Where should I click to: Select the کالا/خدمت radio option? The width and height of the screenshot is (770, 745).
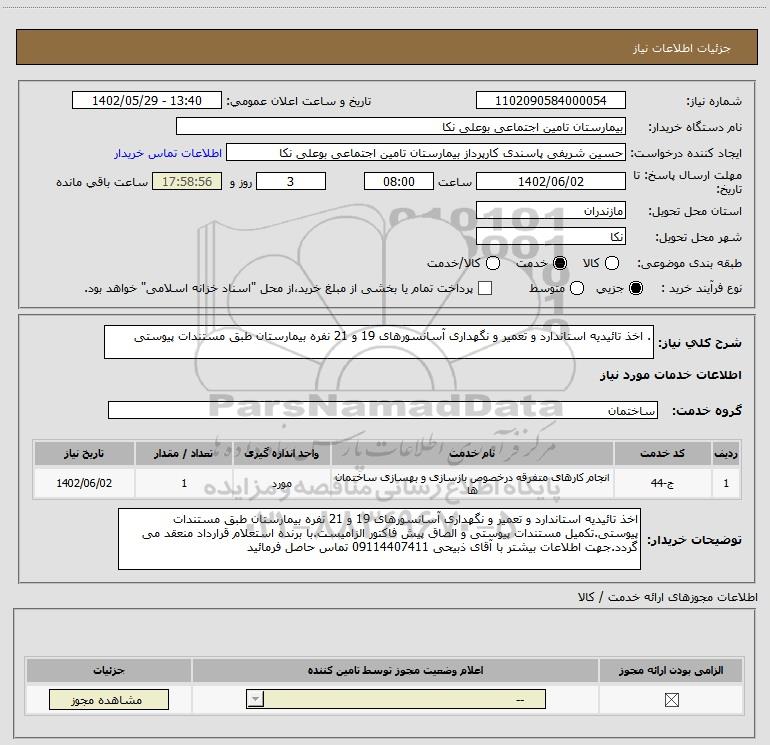tap(493, 263)
